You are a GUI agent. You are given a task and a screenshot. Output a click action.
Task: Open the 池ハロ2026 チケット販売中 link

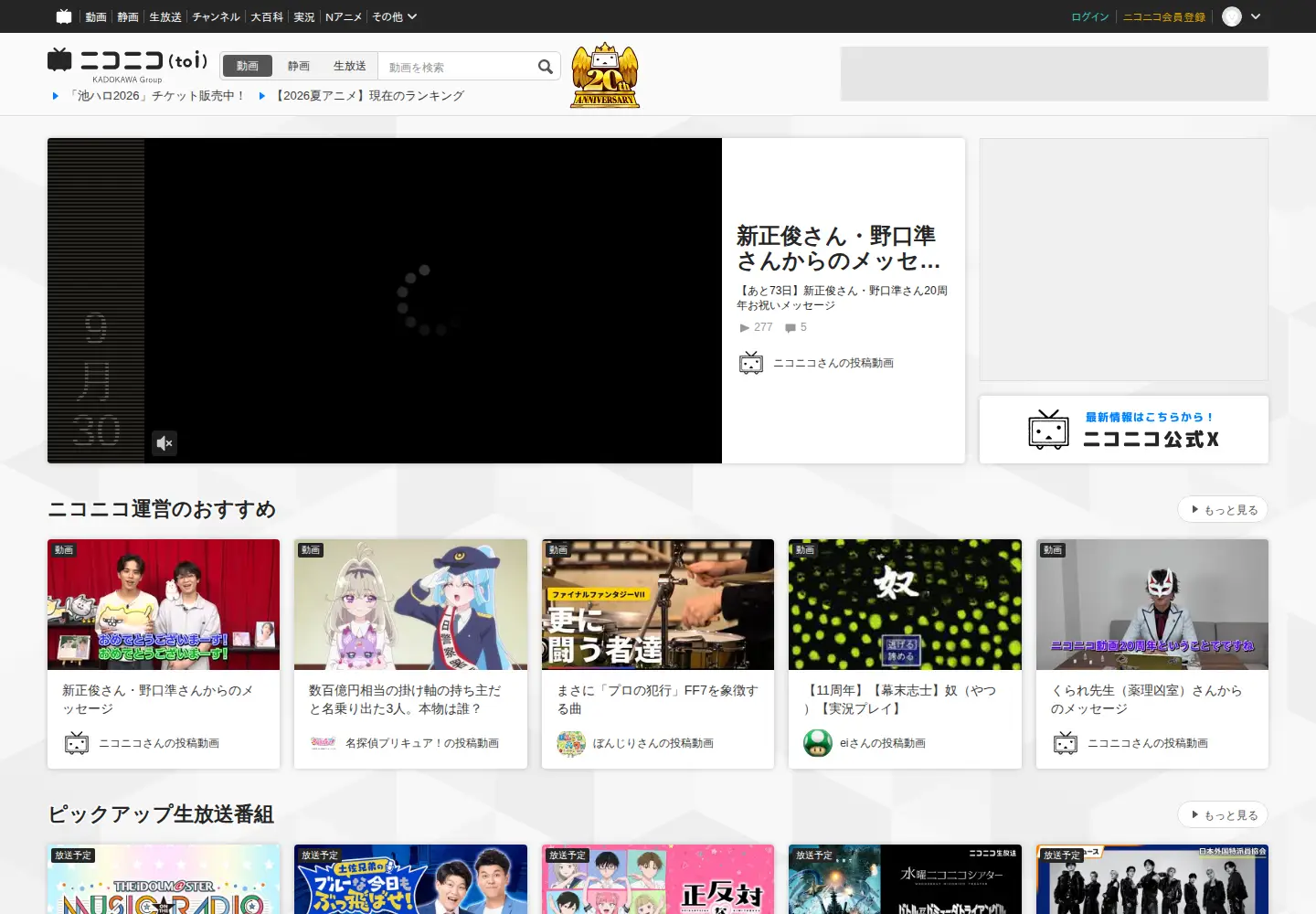coord(156,96)
